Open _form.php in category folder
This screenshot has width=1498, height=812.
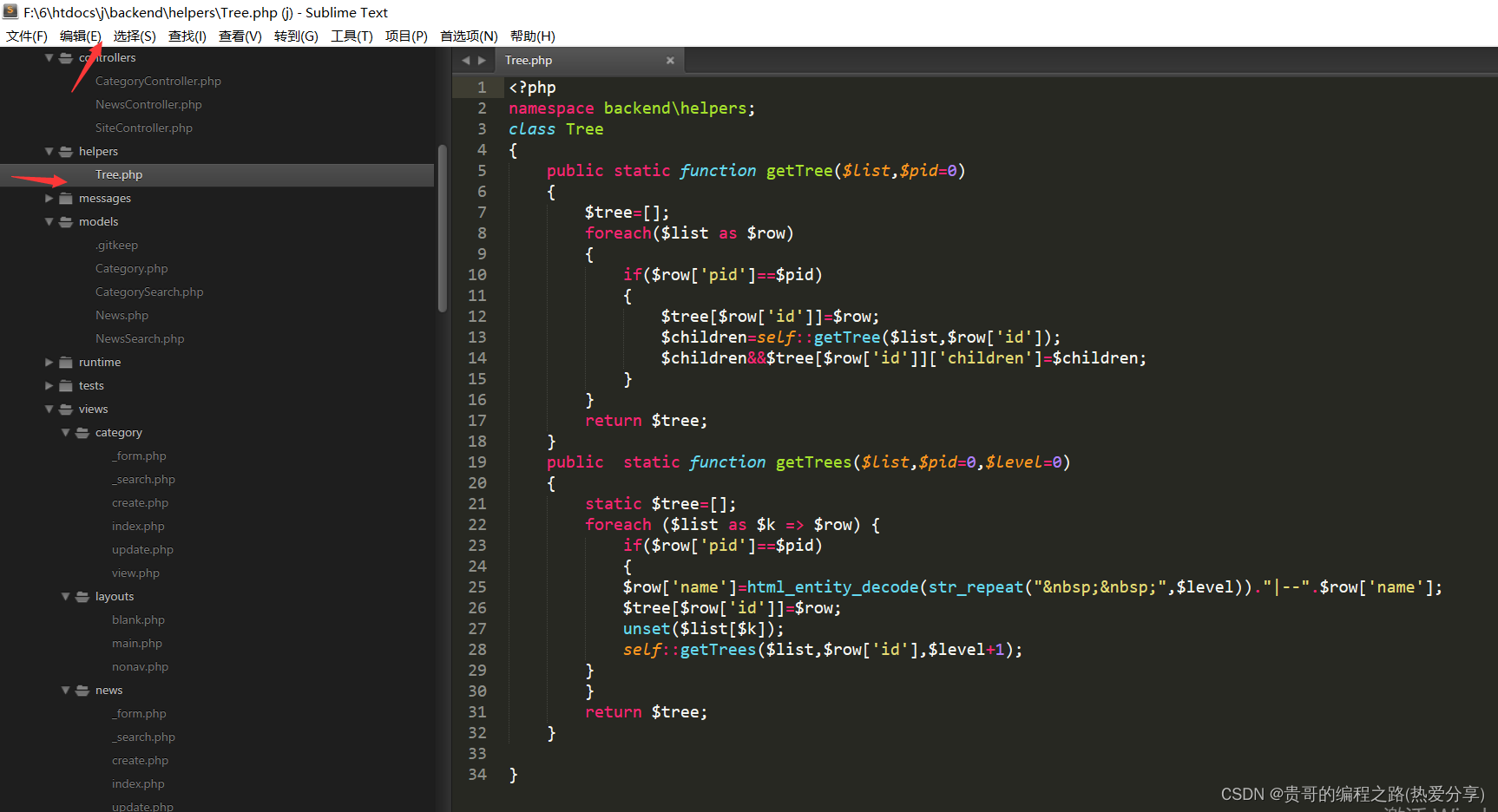(139, 456)
